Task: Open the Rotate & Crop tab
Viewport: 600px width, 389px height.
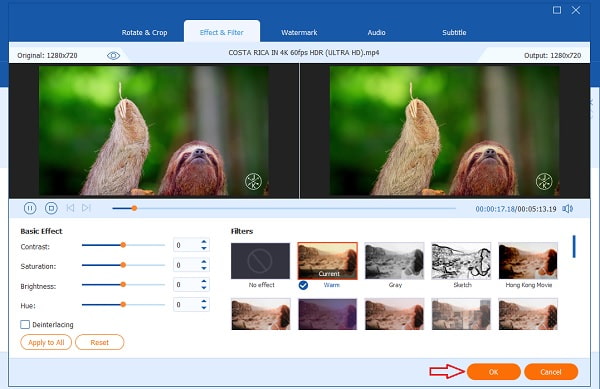Action: coord(144,33)
